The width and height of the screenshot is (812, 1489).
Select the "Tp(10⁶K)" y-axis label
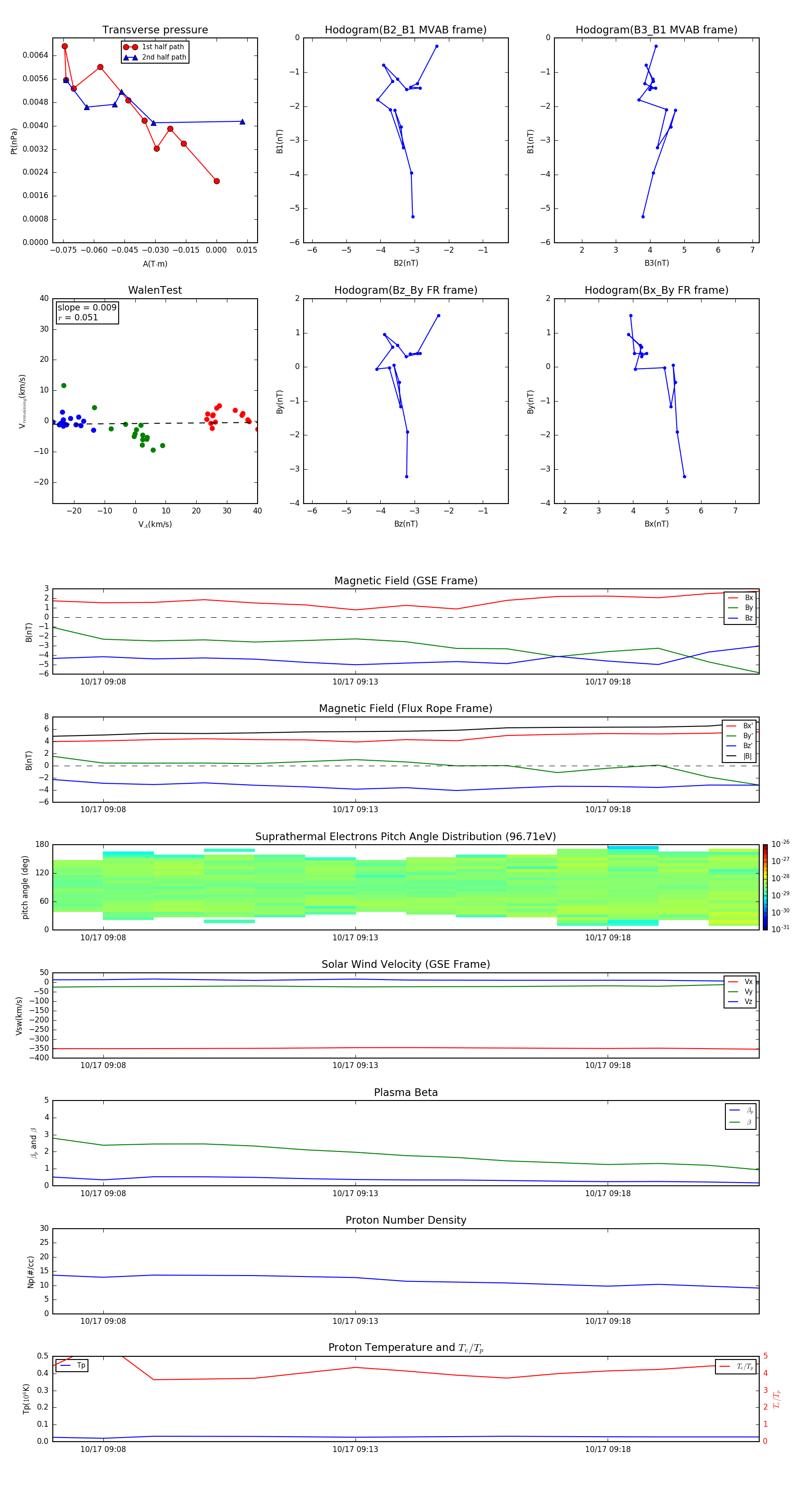pyautogui.click(x=26, y=1399)
